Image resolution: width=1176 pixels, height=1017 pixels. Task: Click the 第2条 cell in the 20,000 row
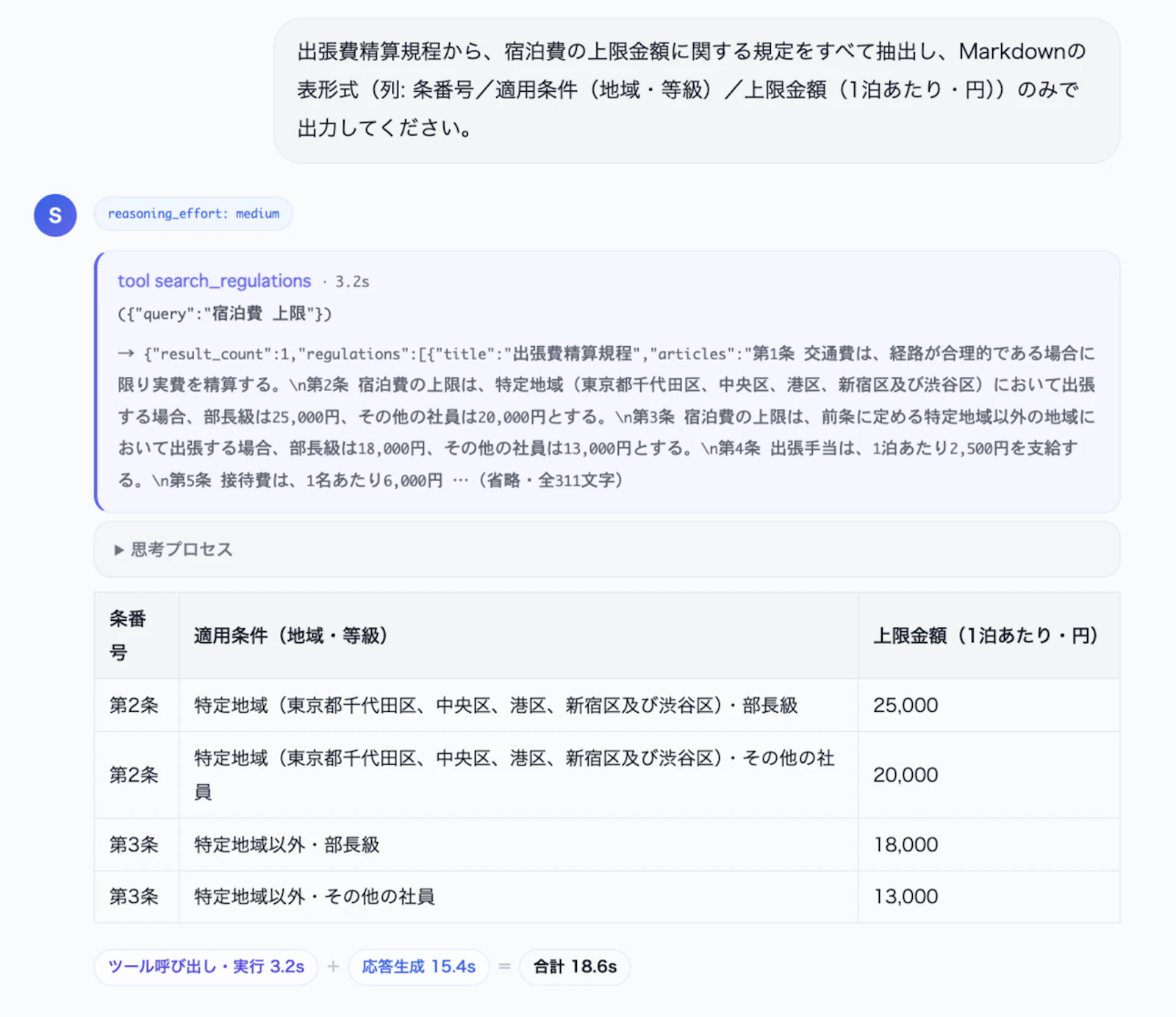pos(137,775)
